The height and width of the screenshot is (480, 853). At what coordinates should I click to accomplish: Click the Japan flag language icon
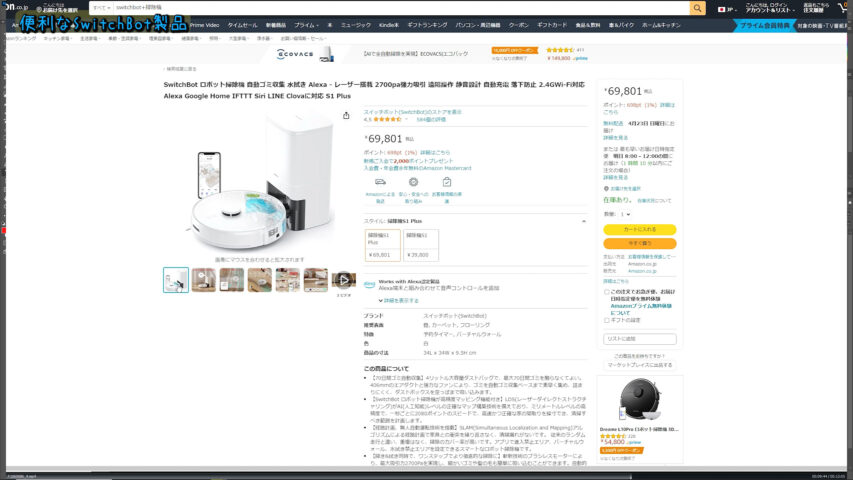pos(723,8)
